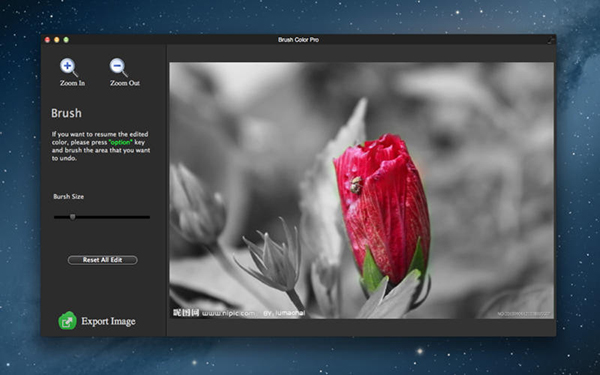
Task: Click the green maximize window button
Action: point(66,40)
